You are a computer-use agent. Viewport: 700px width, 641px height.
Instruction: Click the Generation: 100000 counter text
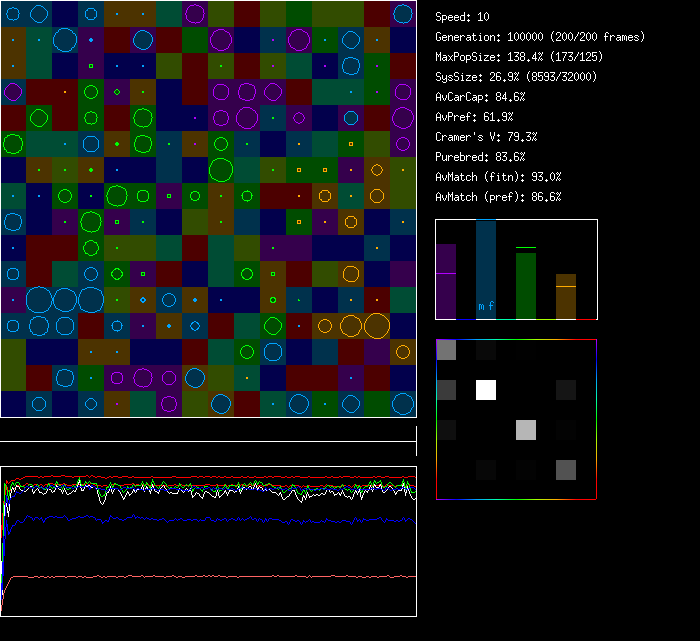point(540,37)
